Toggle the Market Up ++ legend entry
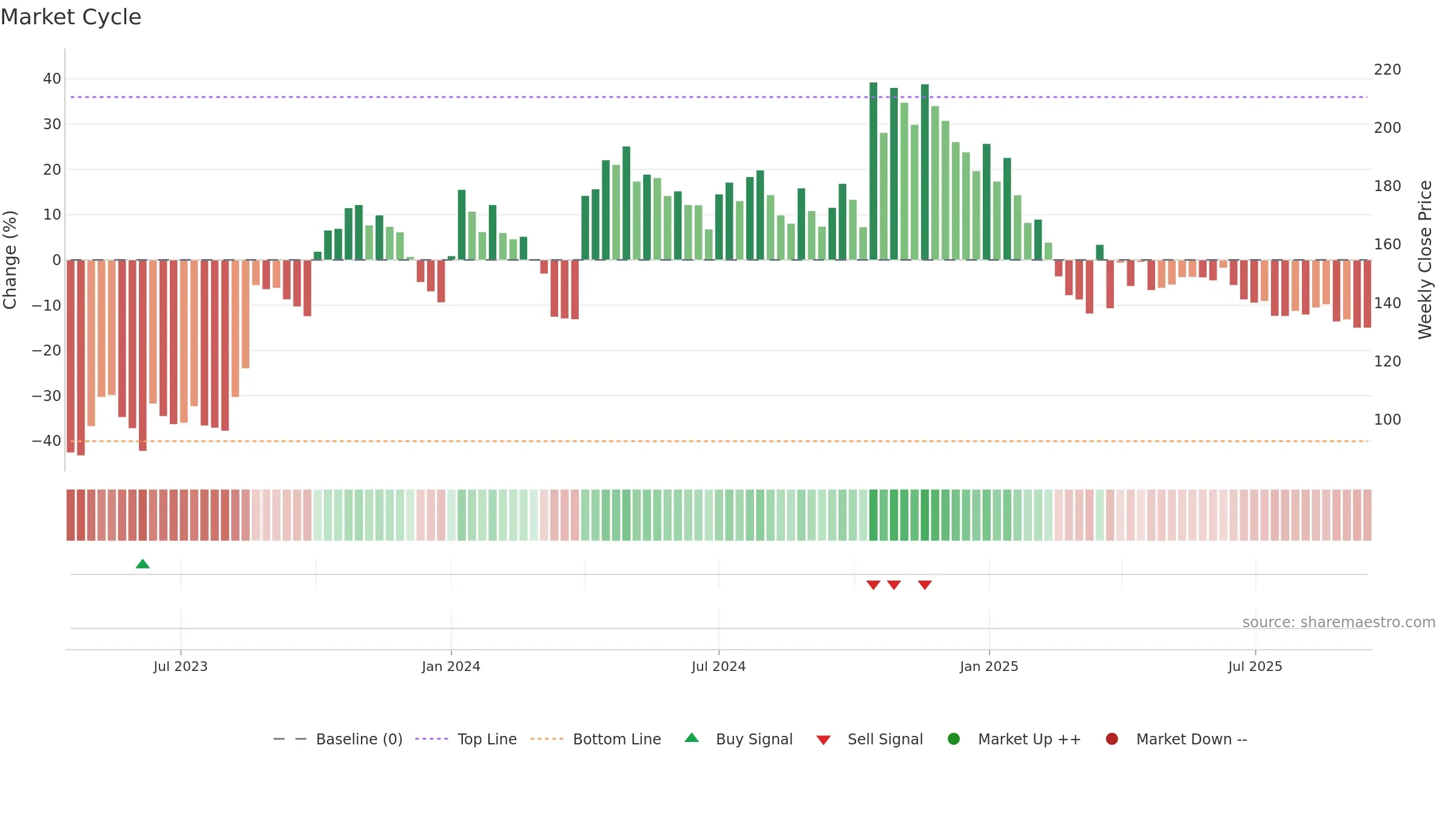 (1014, 739)
